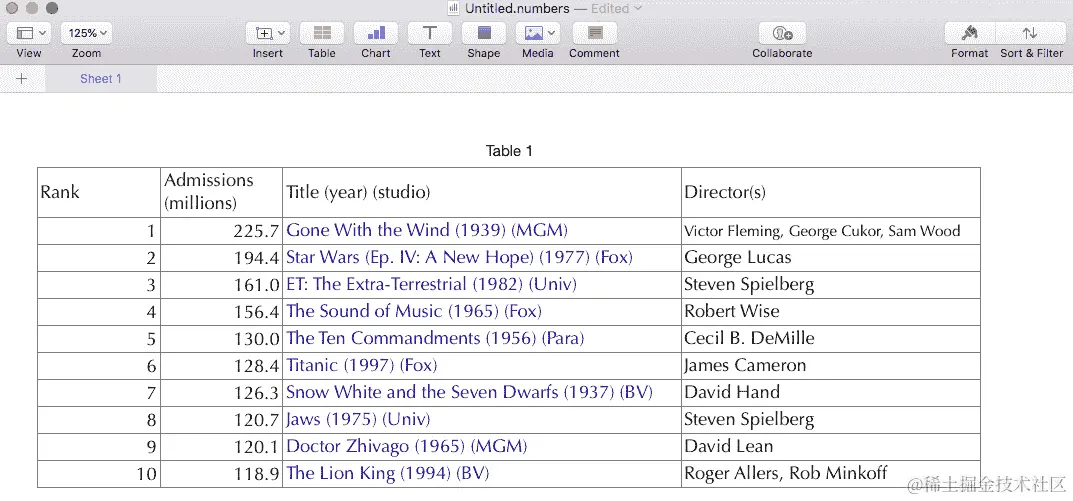This screenshot has height=501, width=1073.
Task: Select the James Cameron cell
Action: pyautogui.click(x=831, y=366)
